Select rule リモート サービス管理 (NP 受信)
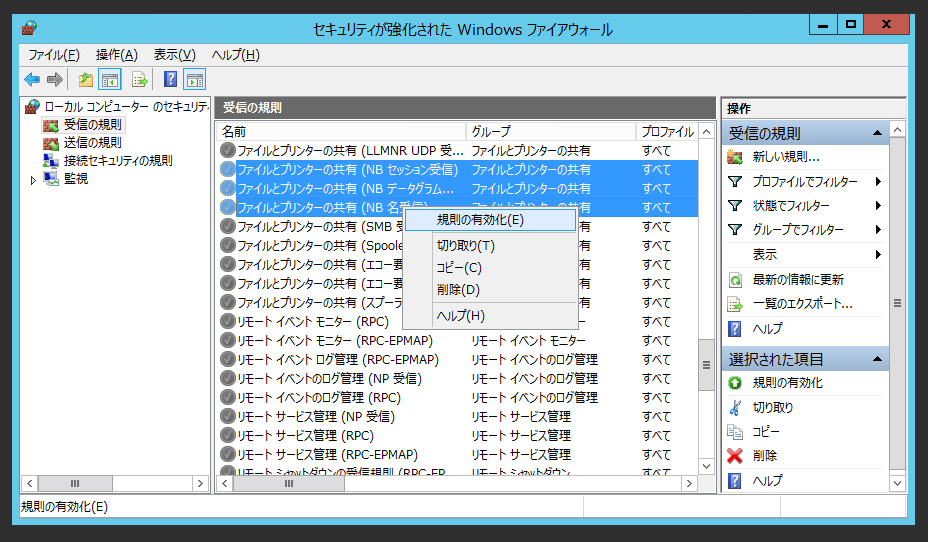The width and height of the screenshot is (928, 542). click(x=316, y=417)
